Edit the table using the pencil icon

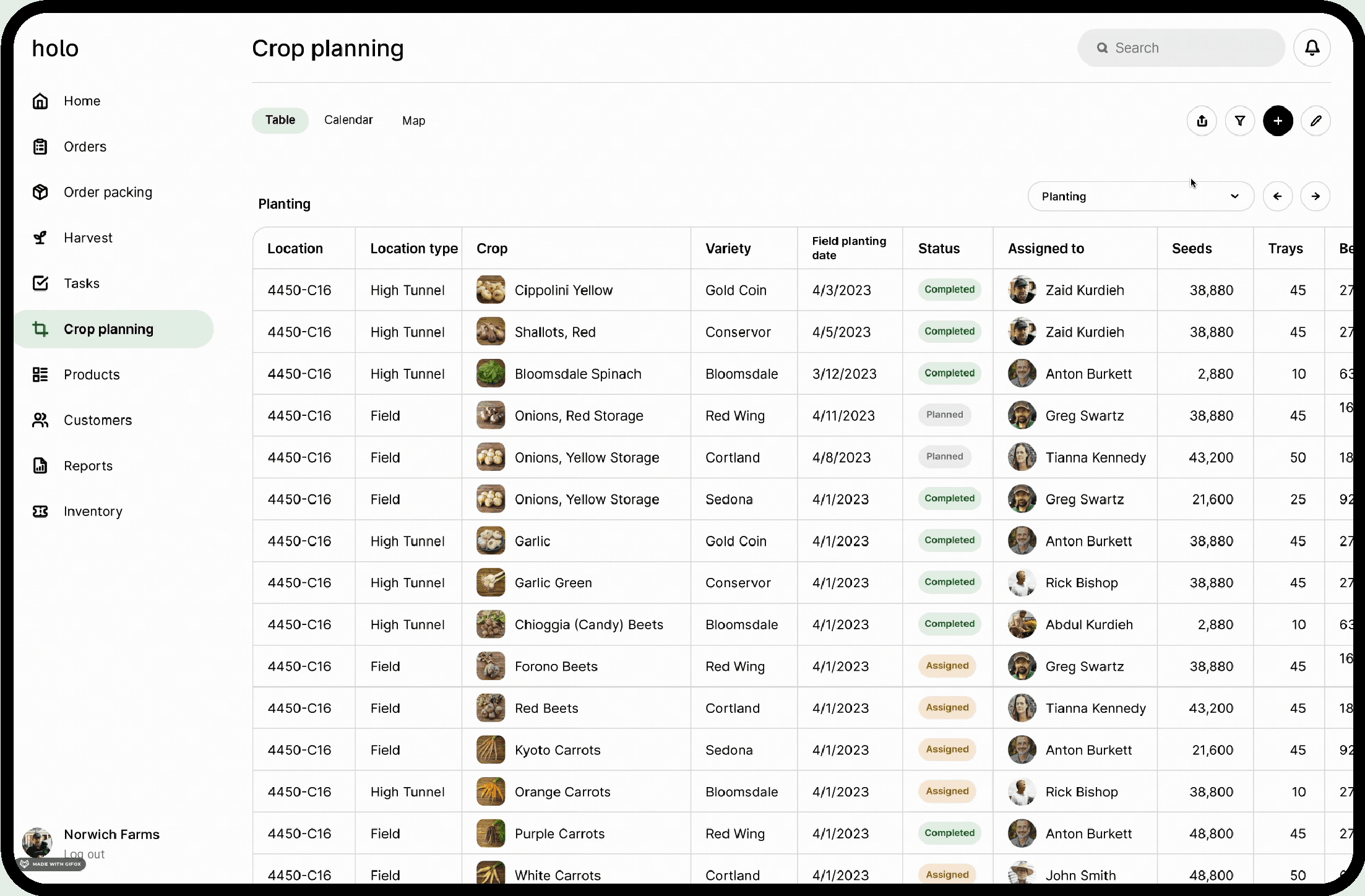click(x=1317, y=121)
